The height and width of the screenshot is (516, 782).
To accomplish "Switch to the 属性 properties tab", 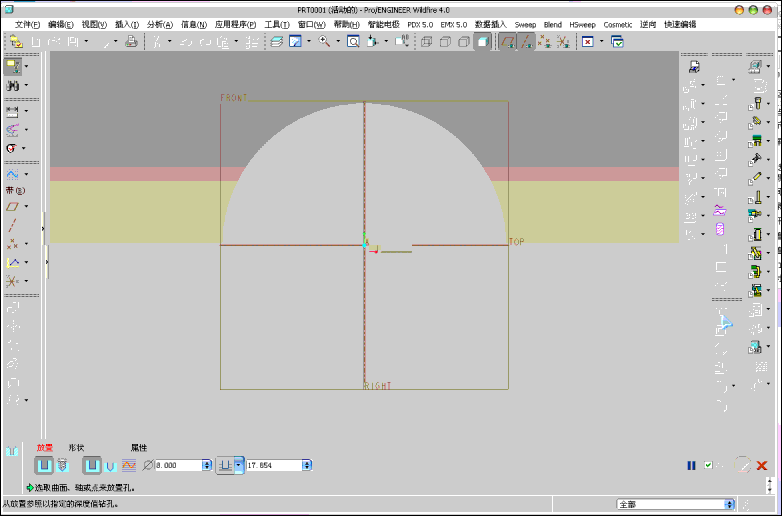I will click(139, 448).
